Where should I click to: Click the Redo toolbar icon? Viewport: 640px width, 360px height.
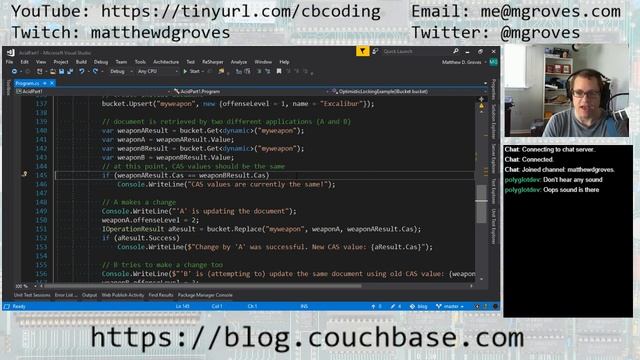tap(95, 71)
